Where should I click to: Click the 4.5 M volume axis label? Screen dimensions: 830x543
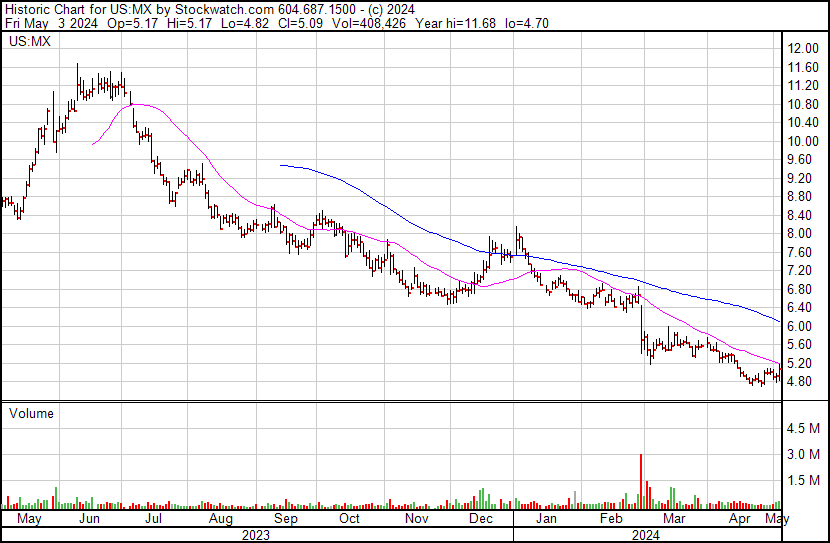coord(803,428)
